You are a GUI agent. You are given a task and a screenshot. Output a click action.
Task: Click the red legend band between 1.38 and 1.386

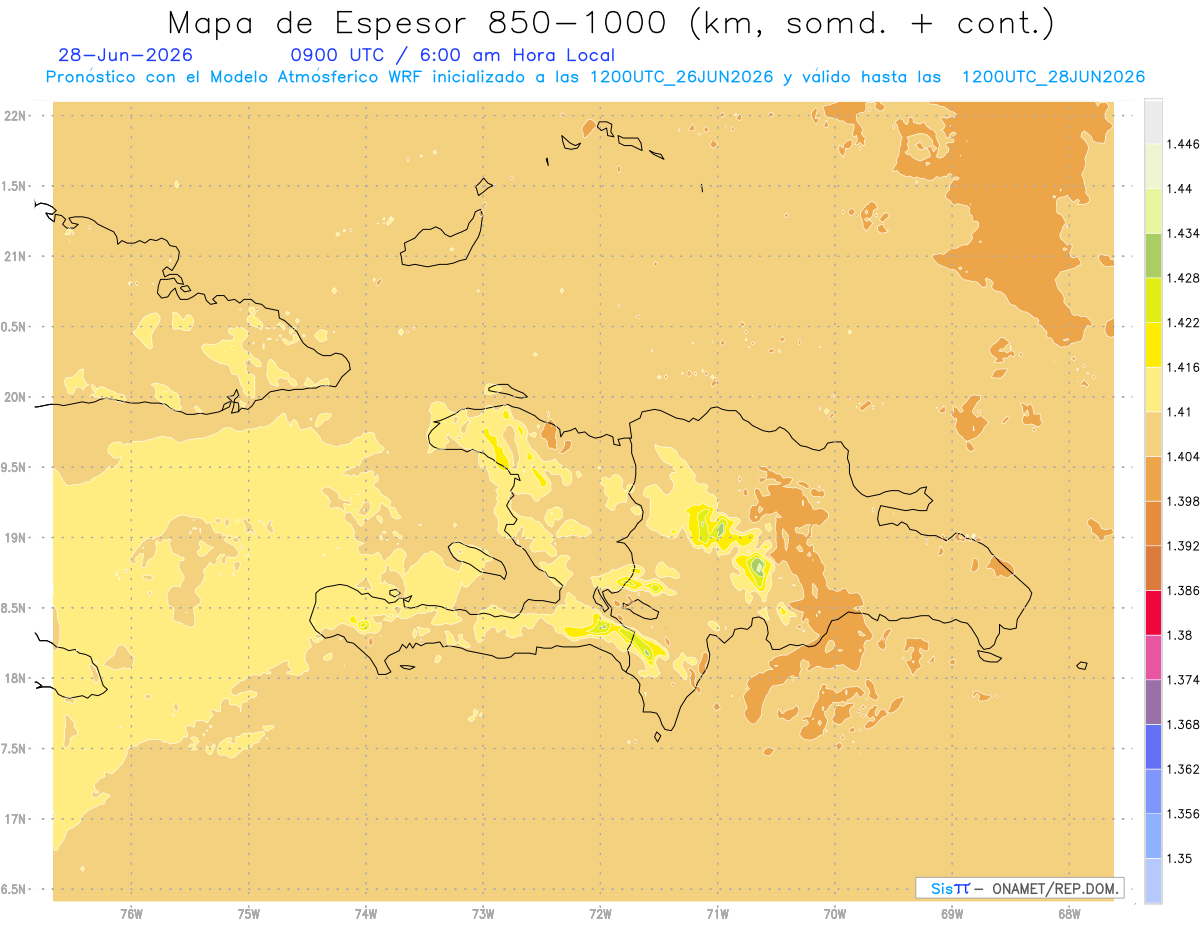point(1153,613)
